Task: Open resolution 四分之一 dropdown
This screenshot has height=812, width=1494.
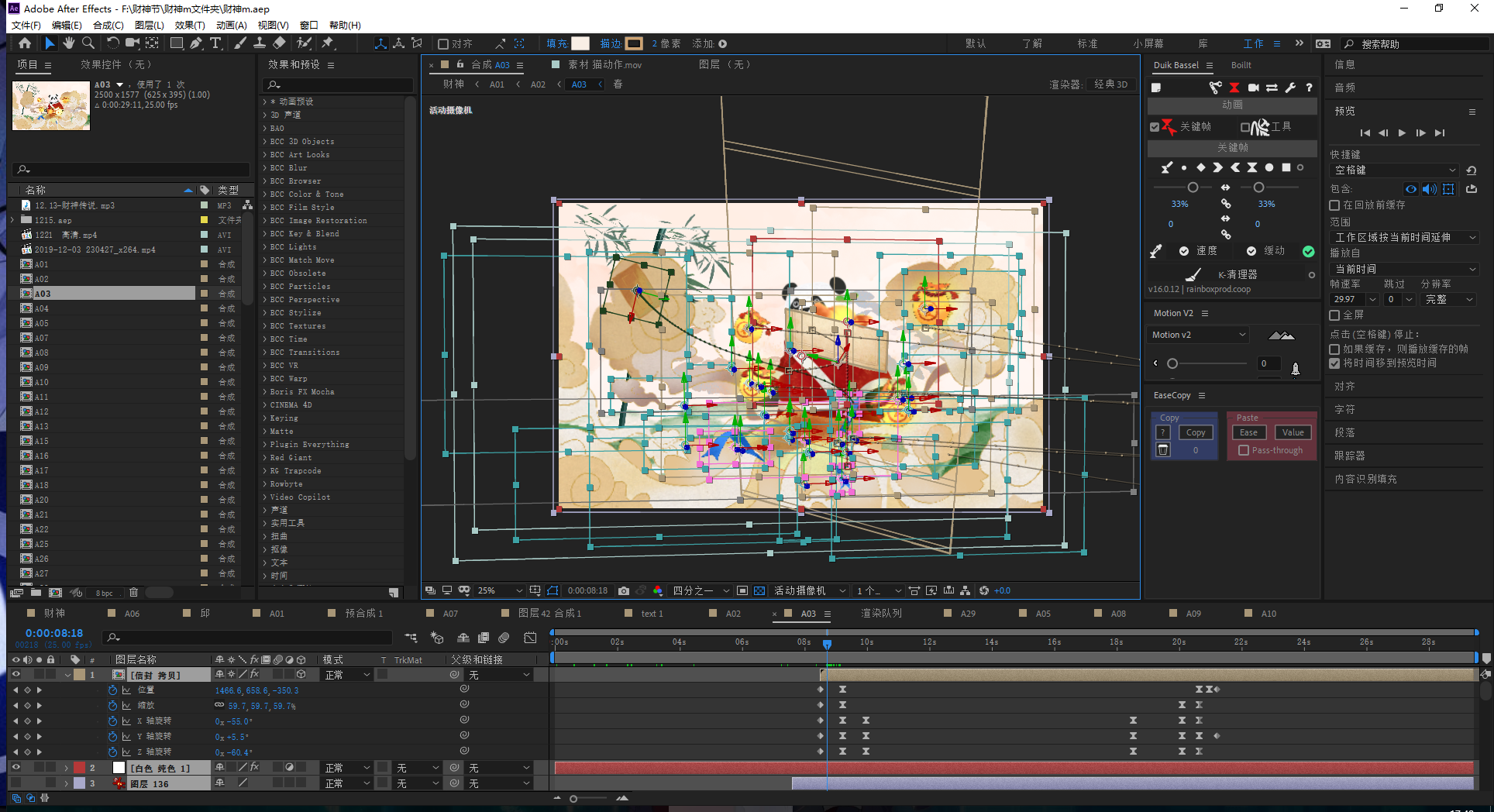Action: 701,590
